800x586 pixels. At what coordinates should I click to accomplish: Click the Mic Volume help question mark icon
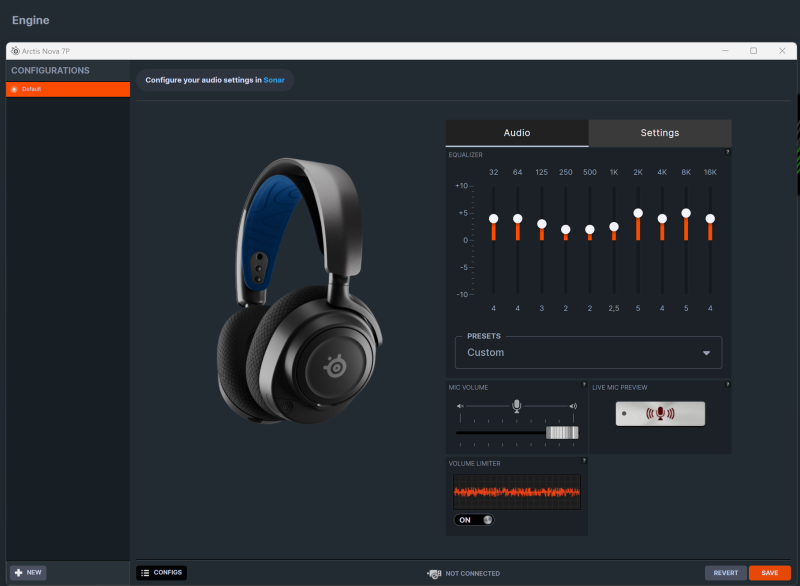[x=584, y=385]
